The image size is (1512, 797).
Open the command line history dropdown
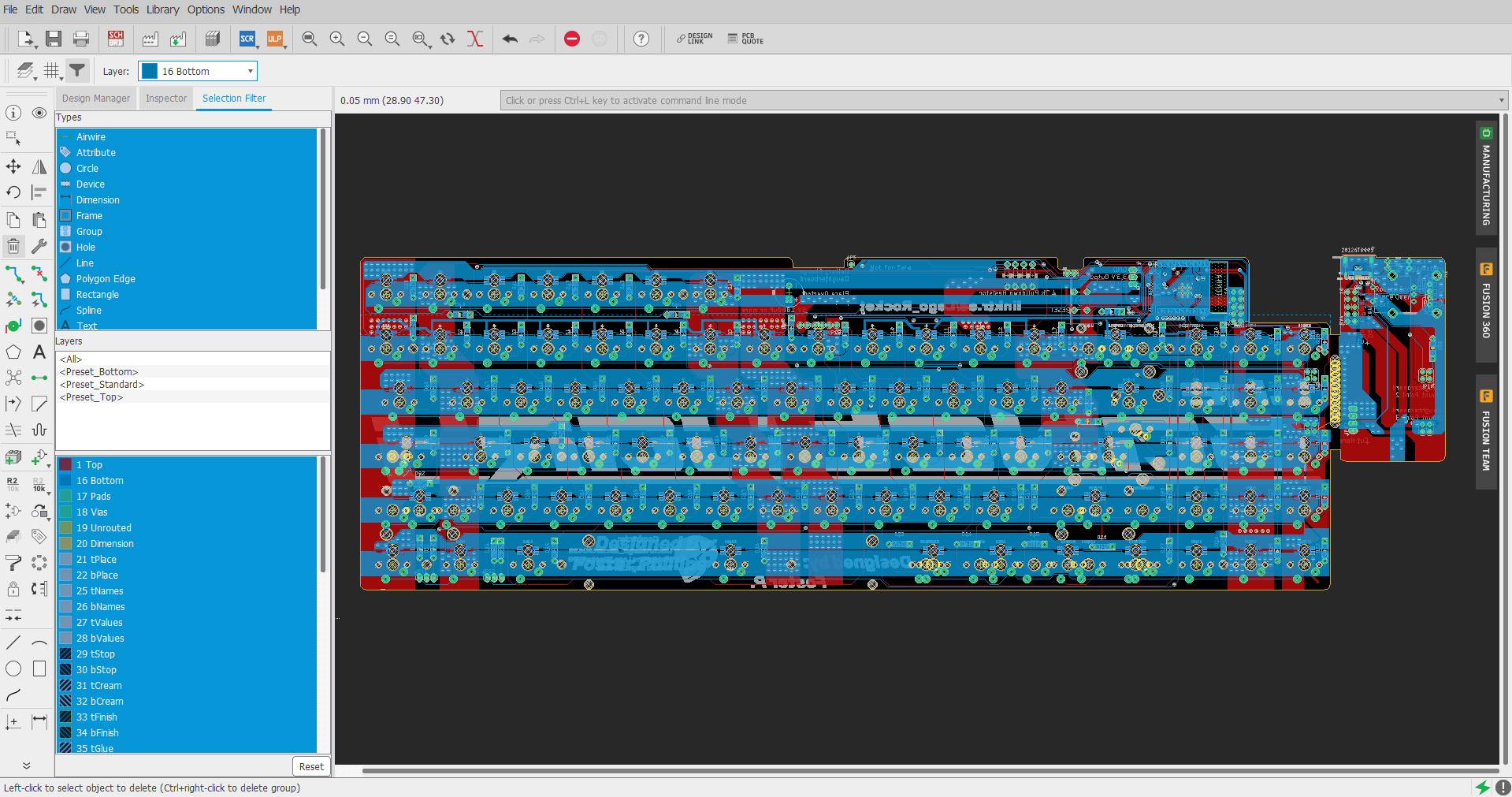(1499, 100)
